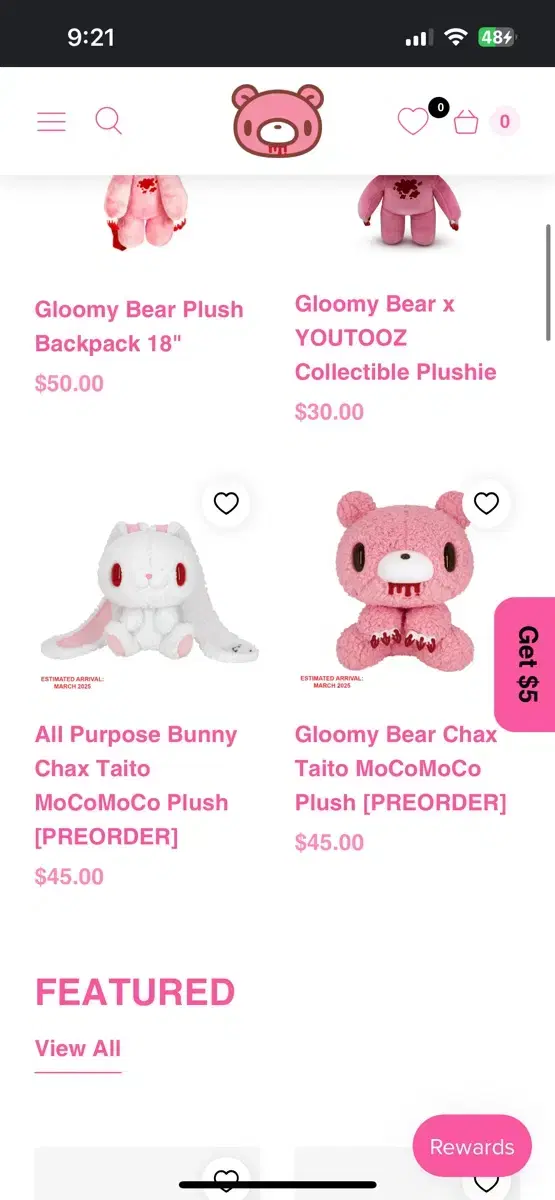Screen dimensions: 555x1200
Task: Favorite the All Purpose Bunny plush
Action: [226, 503]
